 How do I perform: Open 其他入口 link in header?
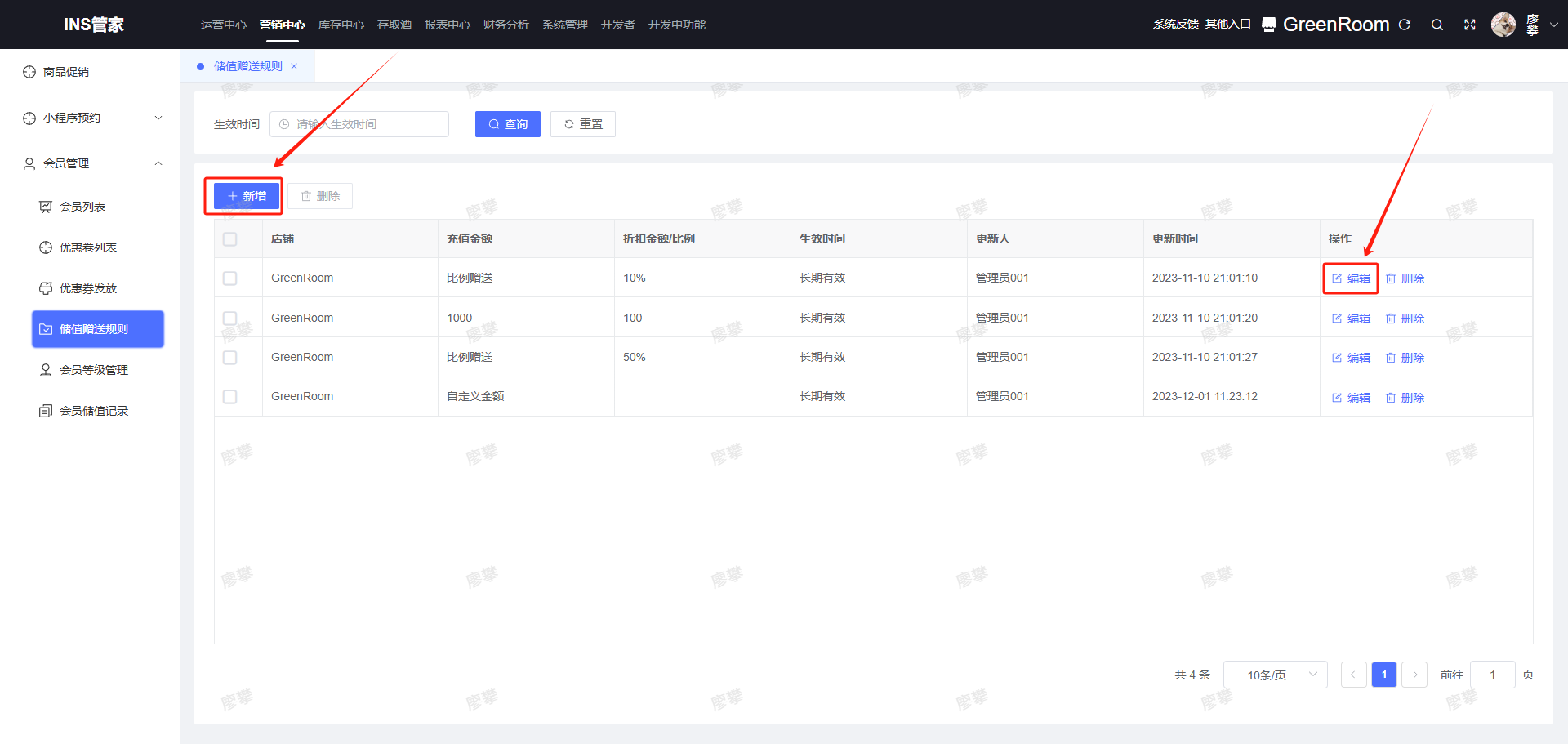coord(1228,25)
